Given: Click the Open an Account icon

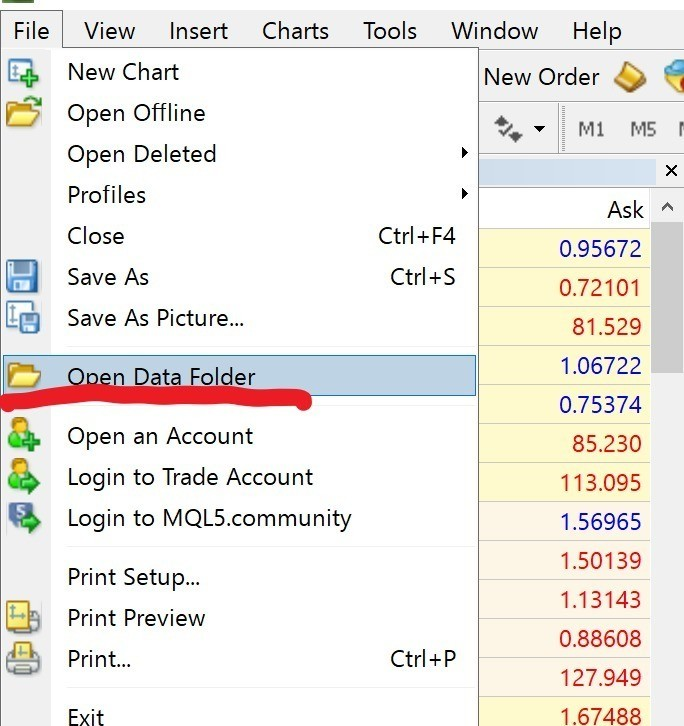Looking at the screenshot, I should click(22, 436).
